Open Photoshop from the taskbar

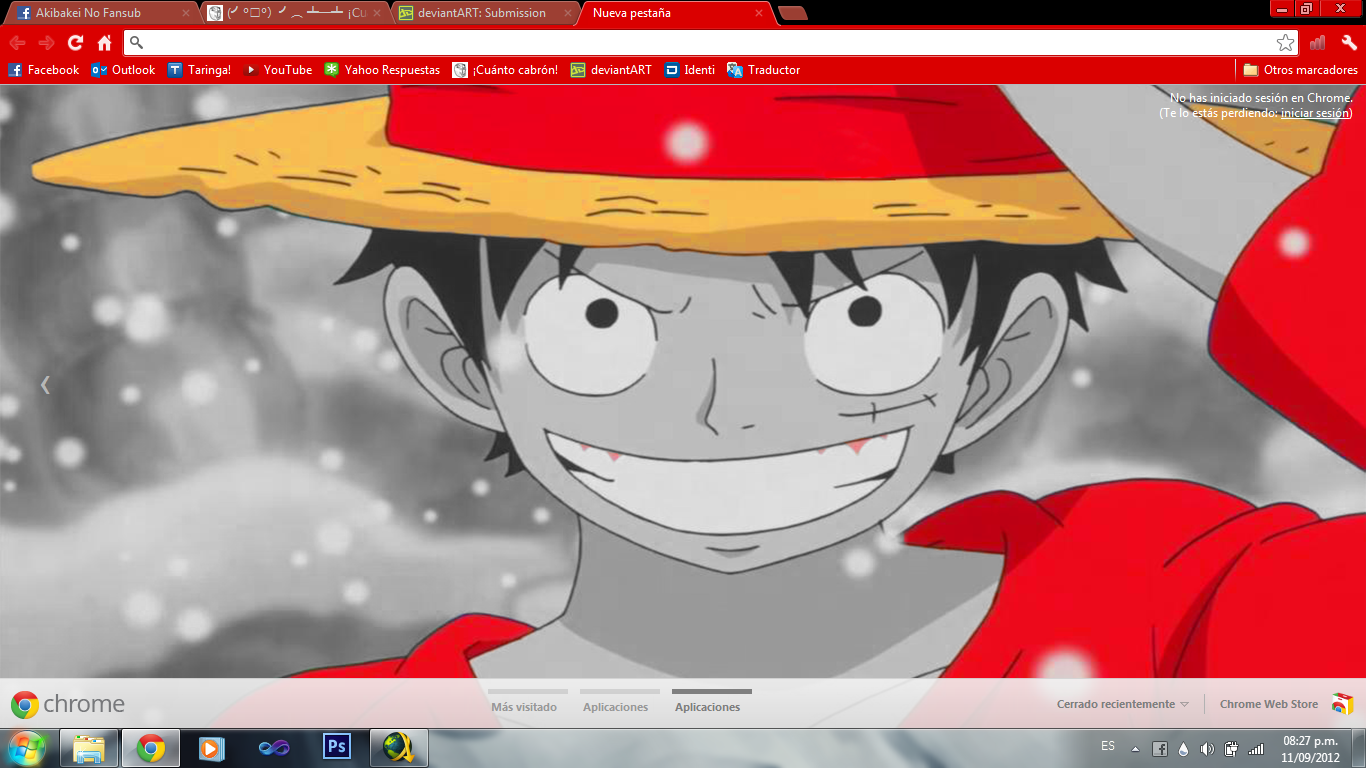(335, 748)
